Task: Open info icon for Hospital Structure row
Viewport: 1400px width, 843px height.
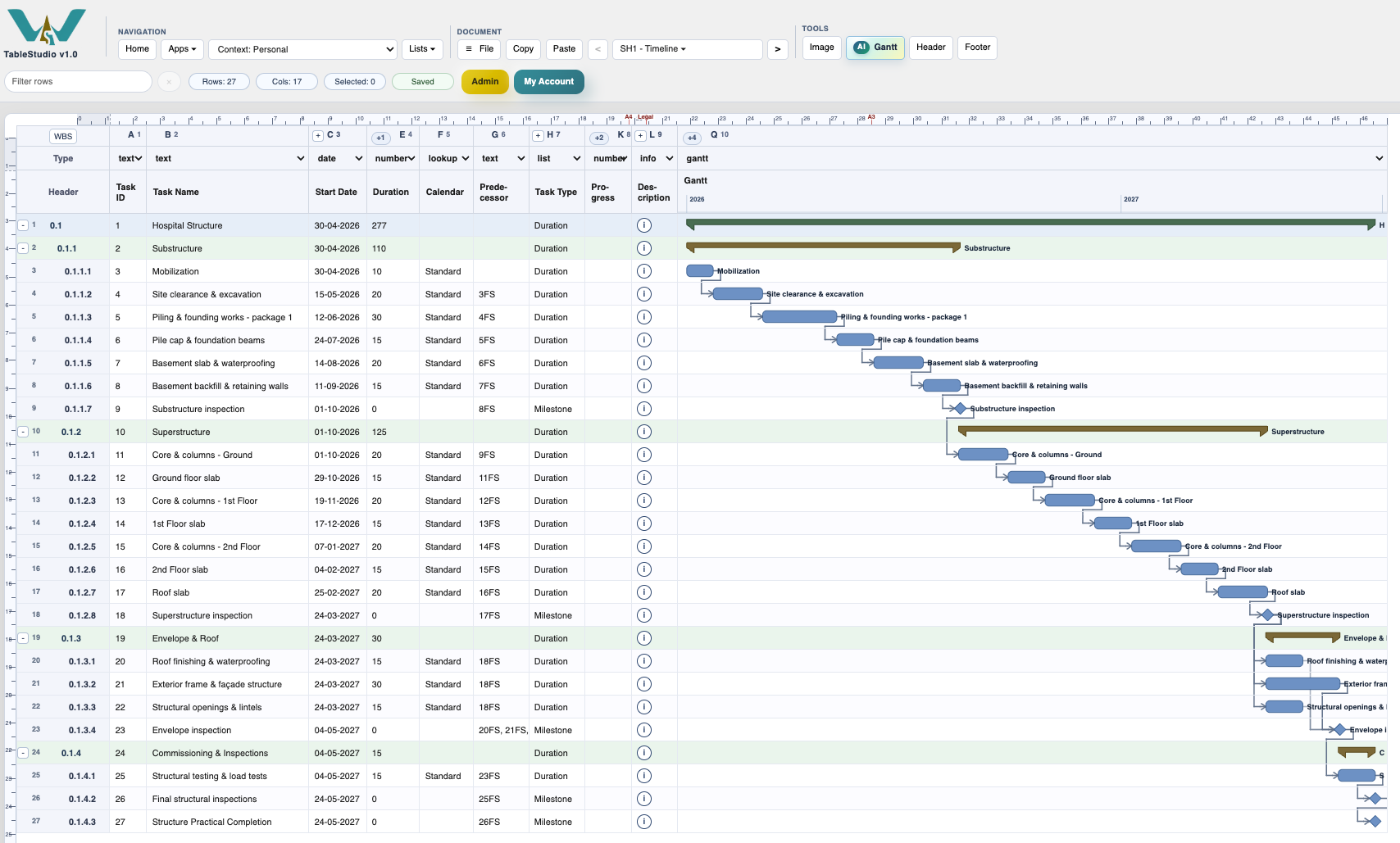Action: coord(644,225)
